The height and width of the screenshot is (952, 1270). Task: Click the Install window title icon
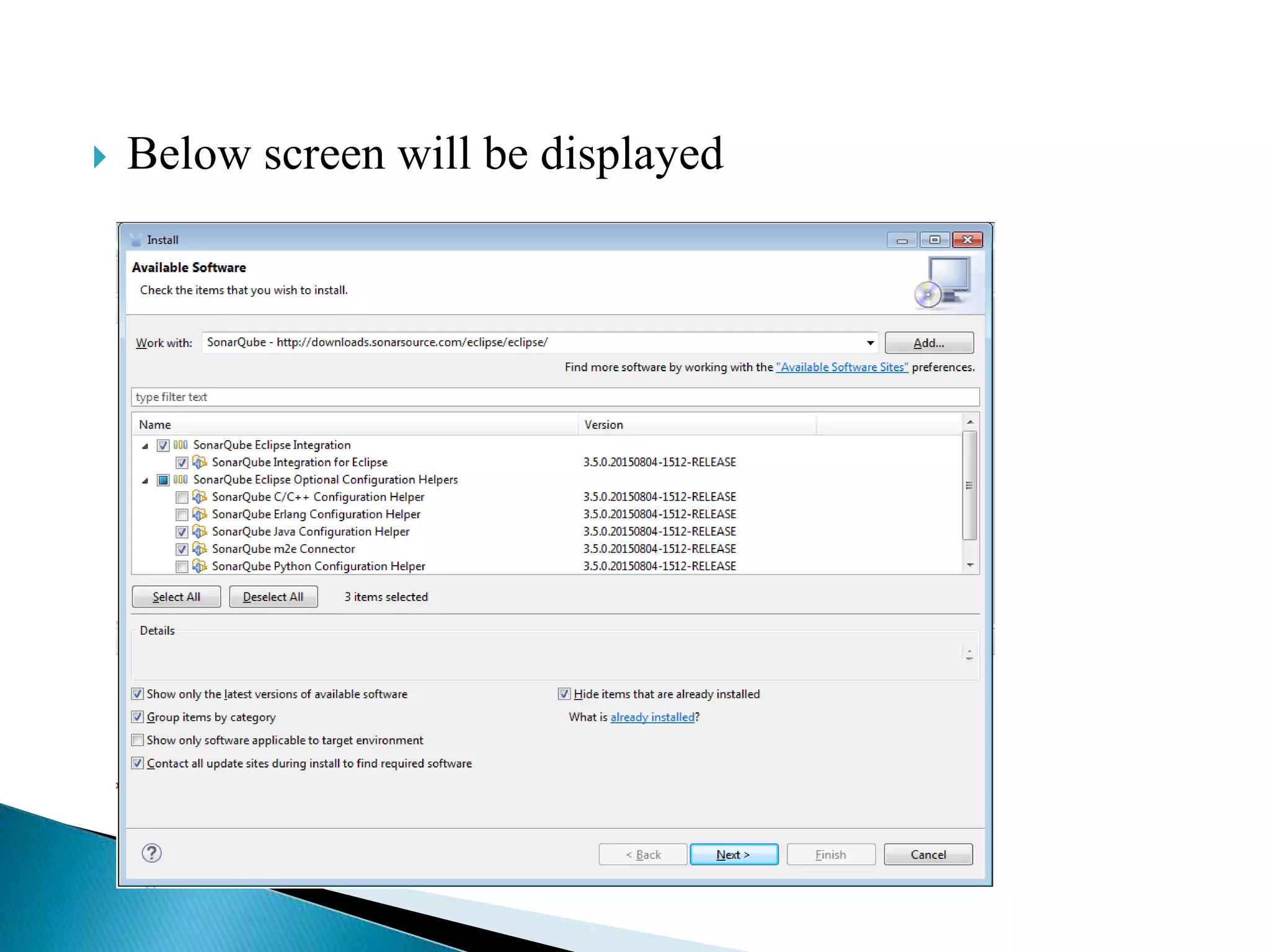[x=136, y=240]
